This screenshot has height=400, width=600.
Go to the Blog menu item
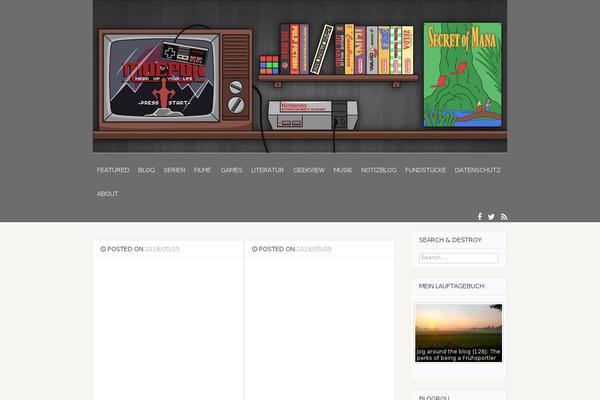click(x=146, y=170)
